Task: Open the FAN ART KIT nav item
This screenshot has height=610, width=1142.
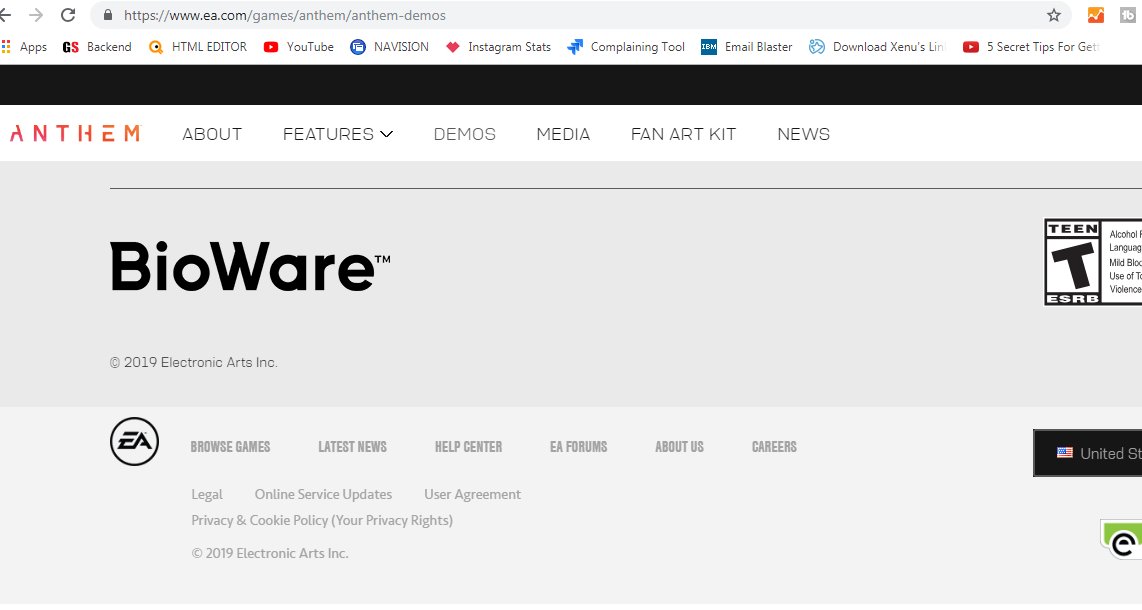Action: pyautogui.click(x=683, y=134)
